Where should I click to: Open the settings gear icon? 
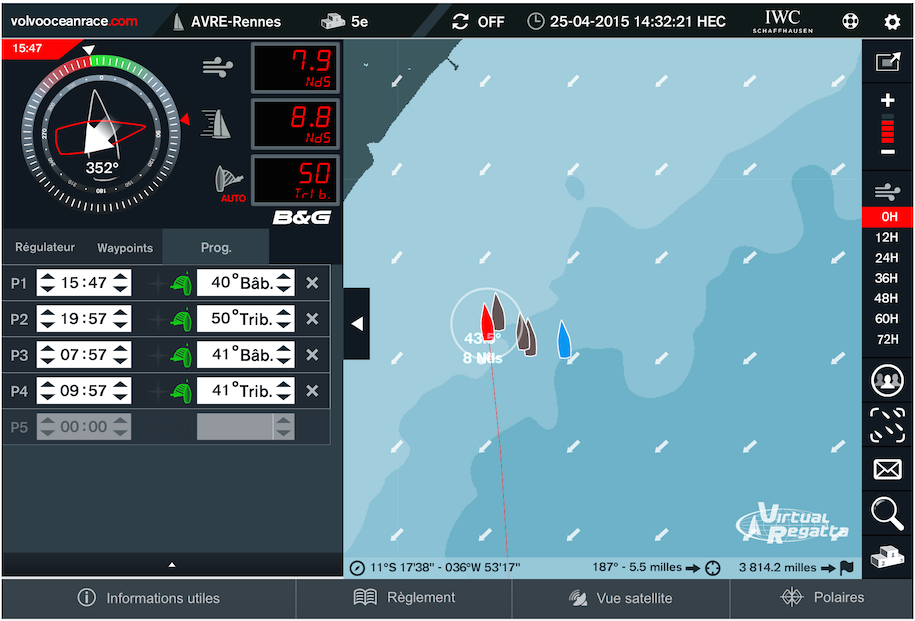tap(891, 21)
